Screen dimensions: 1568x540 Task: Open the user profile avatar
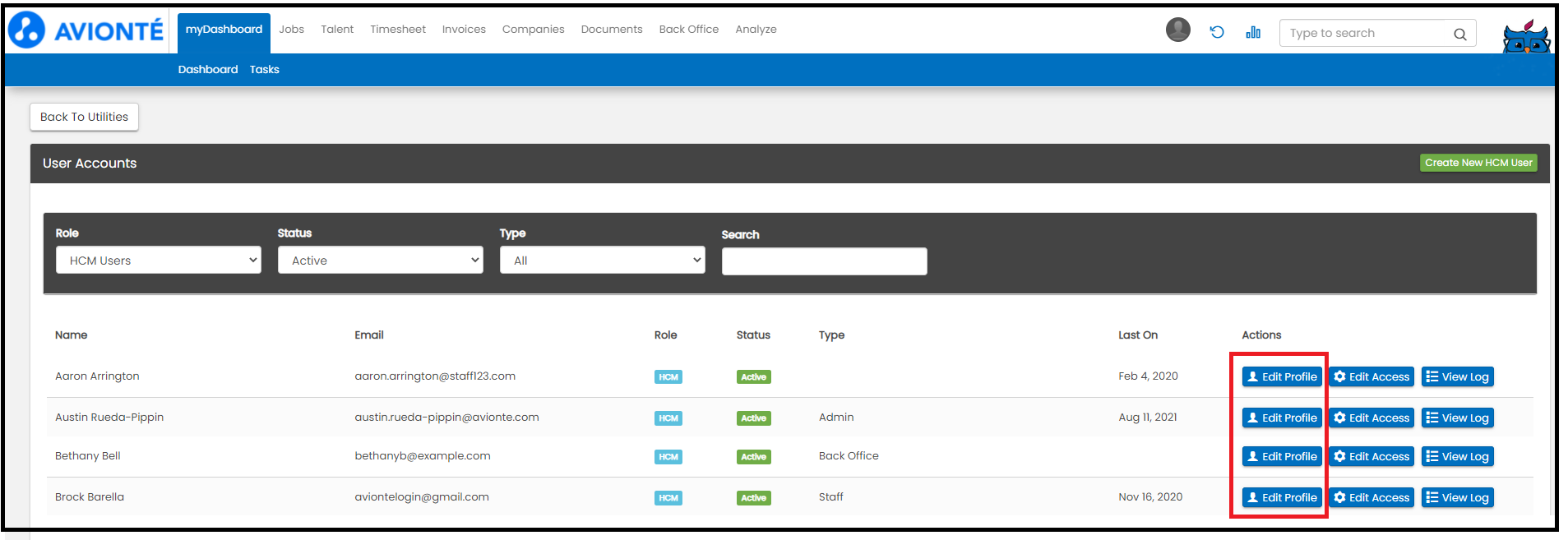(1177, 30)
